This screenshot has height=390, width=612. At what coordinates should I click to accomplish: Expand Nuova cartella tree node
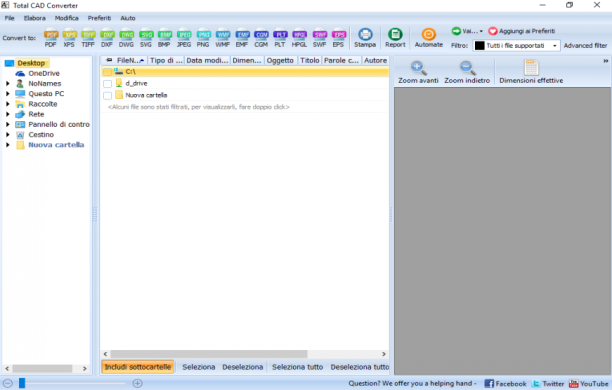(x=7, y=144)
